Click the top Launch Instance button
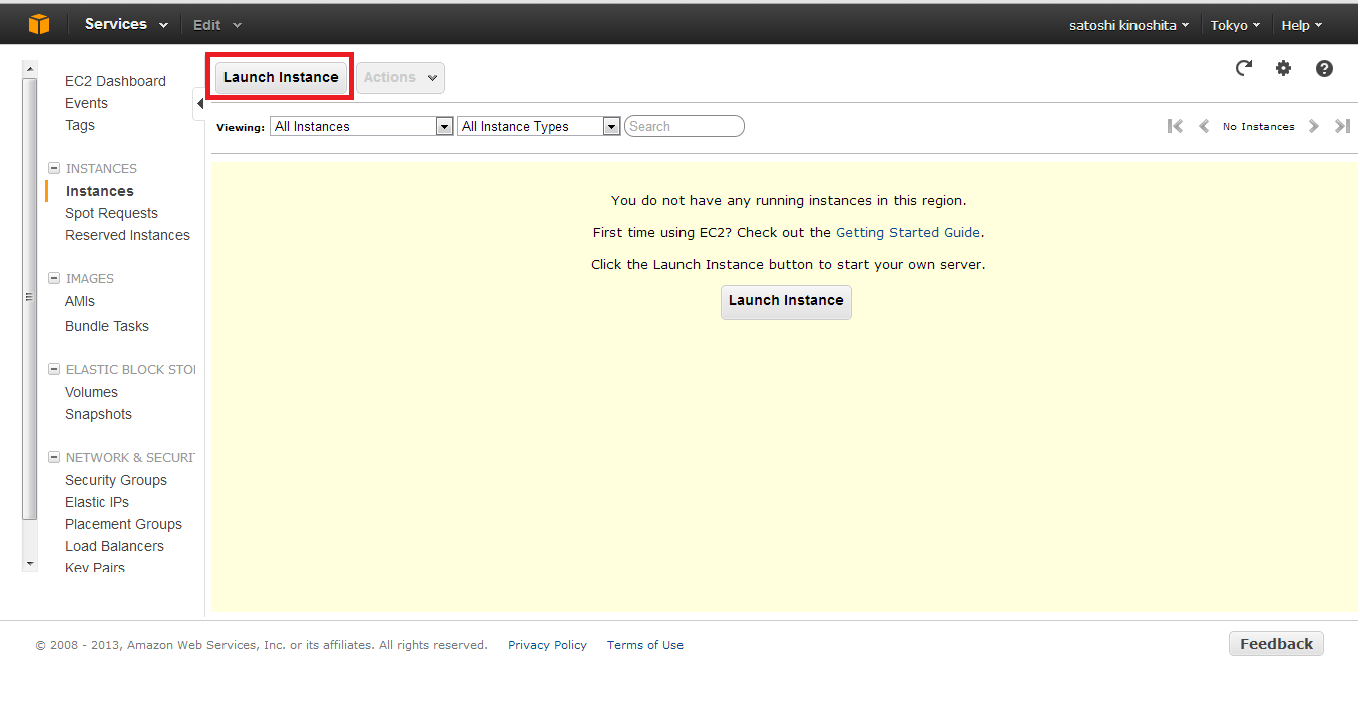Image resolution: width=1360 pixels, height=702 pixels. pos(281,77)
